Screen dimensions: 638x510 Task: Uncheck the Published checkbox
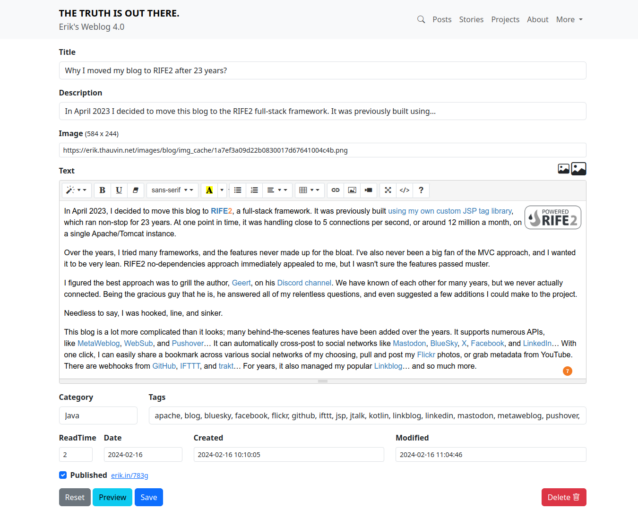tap(63, 475)
